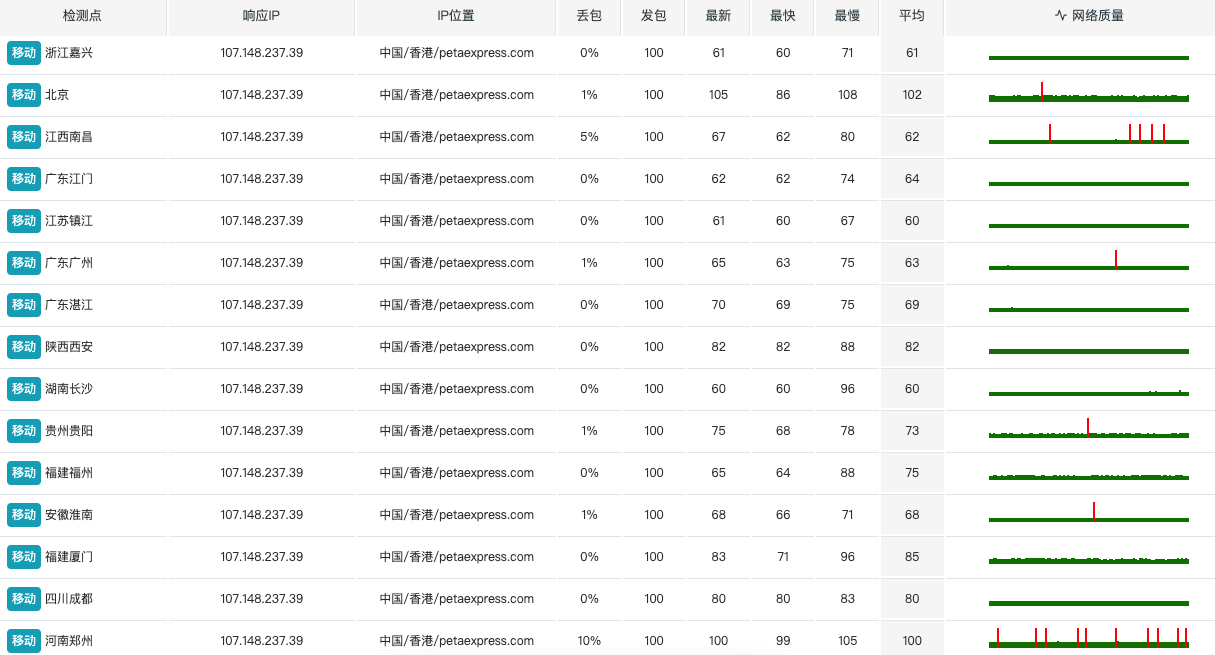Select the 浙江嘉兴 location text
The height and width of the screenshot is (655, 1215).
(x=69, y=53)
